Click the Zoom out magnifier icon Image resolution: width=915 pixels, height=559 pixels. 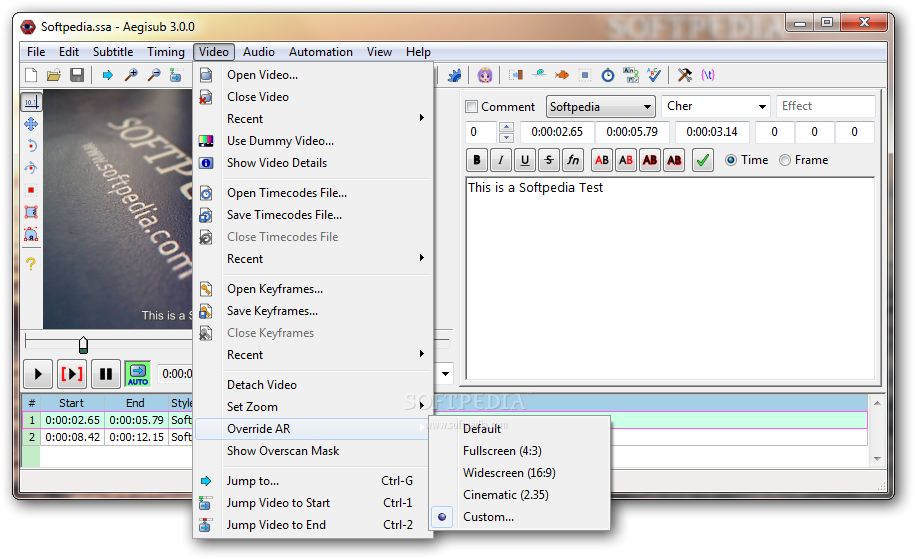point(154,75)
